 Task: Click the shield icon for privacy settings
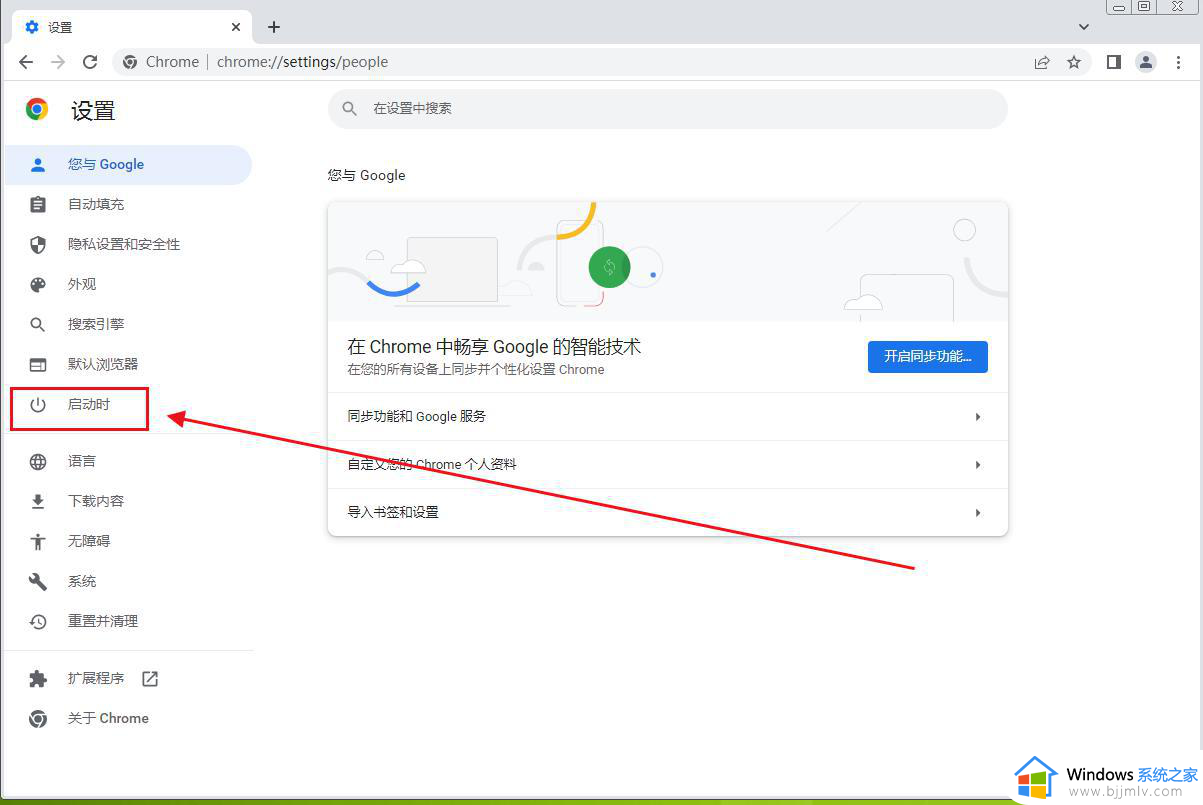[x=38, y=245]
